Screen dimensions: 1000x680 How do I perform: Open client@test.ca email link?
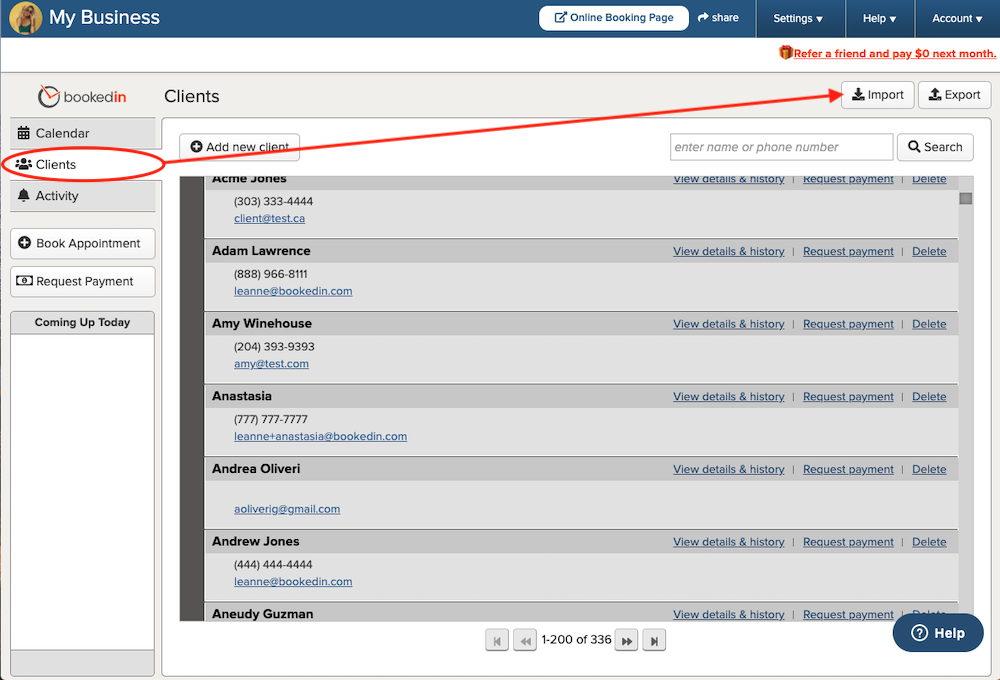pyautogui.click(x=269, y=218)
